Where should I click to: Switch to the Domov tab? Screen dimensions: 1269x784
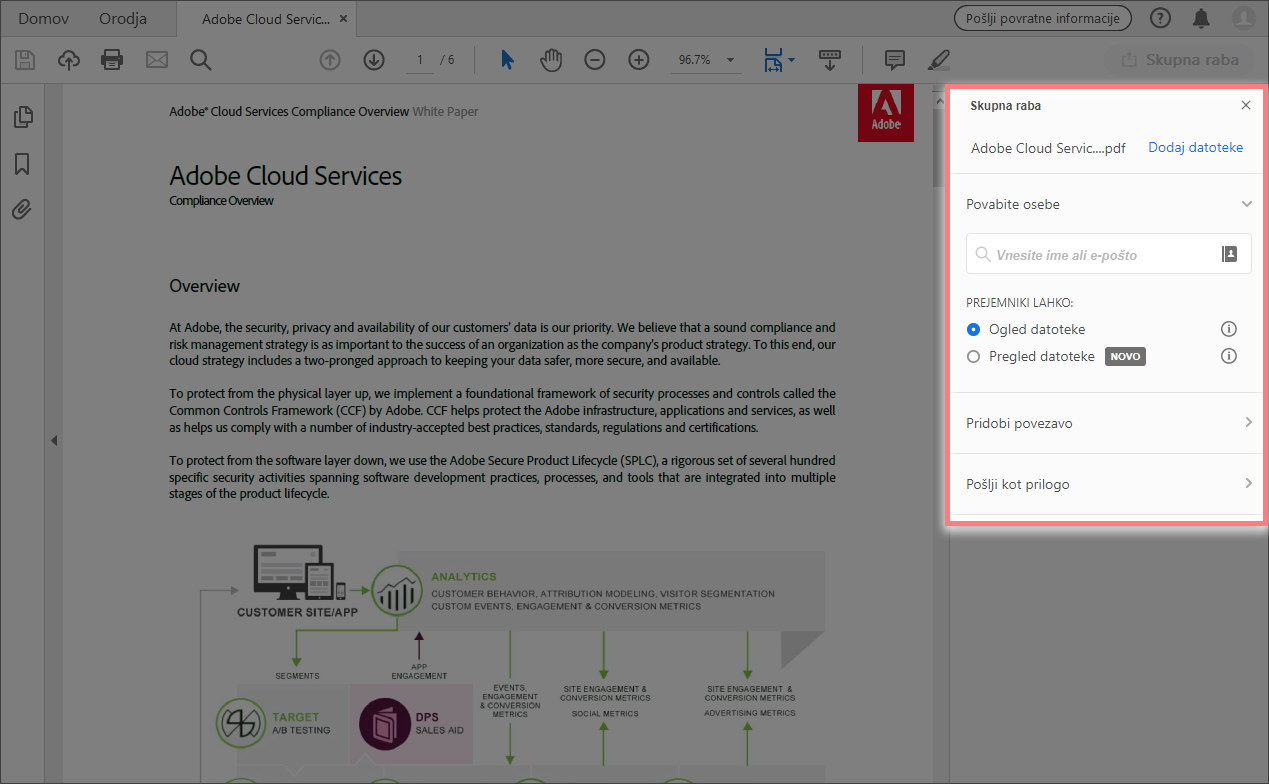[43, 19]
